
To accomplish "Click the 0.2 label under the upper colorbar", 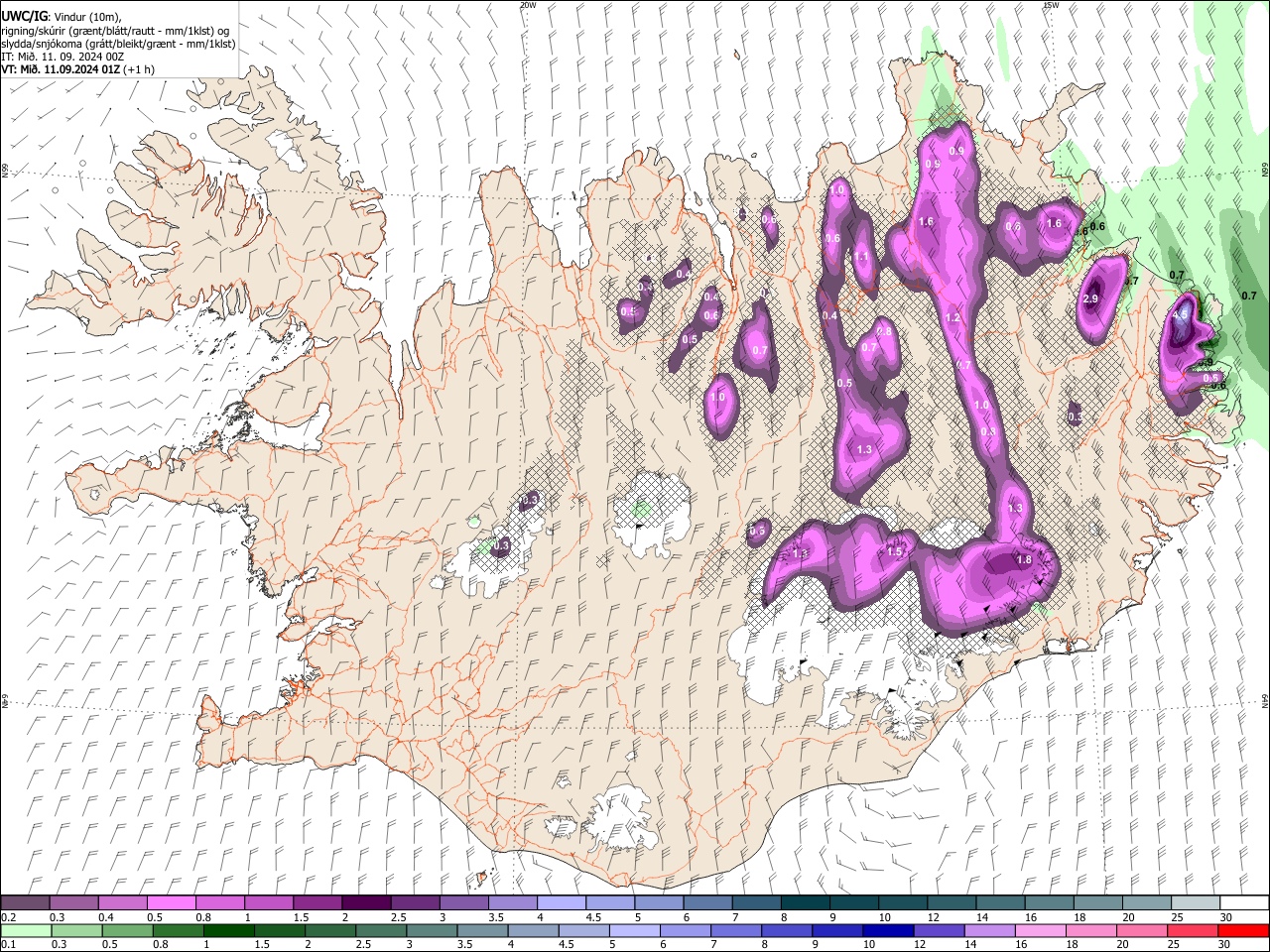I will tap(9, 917).
